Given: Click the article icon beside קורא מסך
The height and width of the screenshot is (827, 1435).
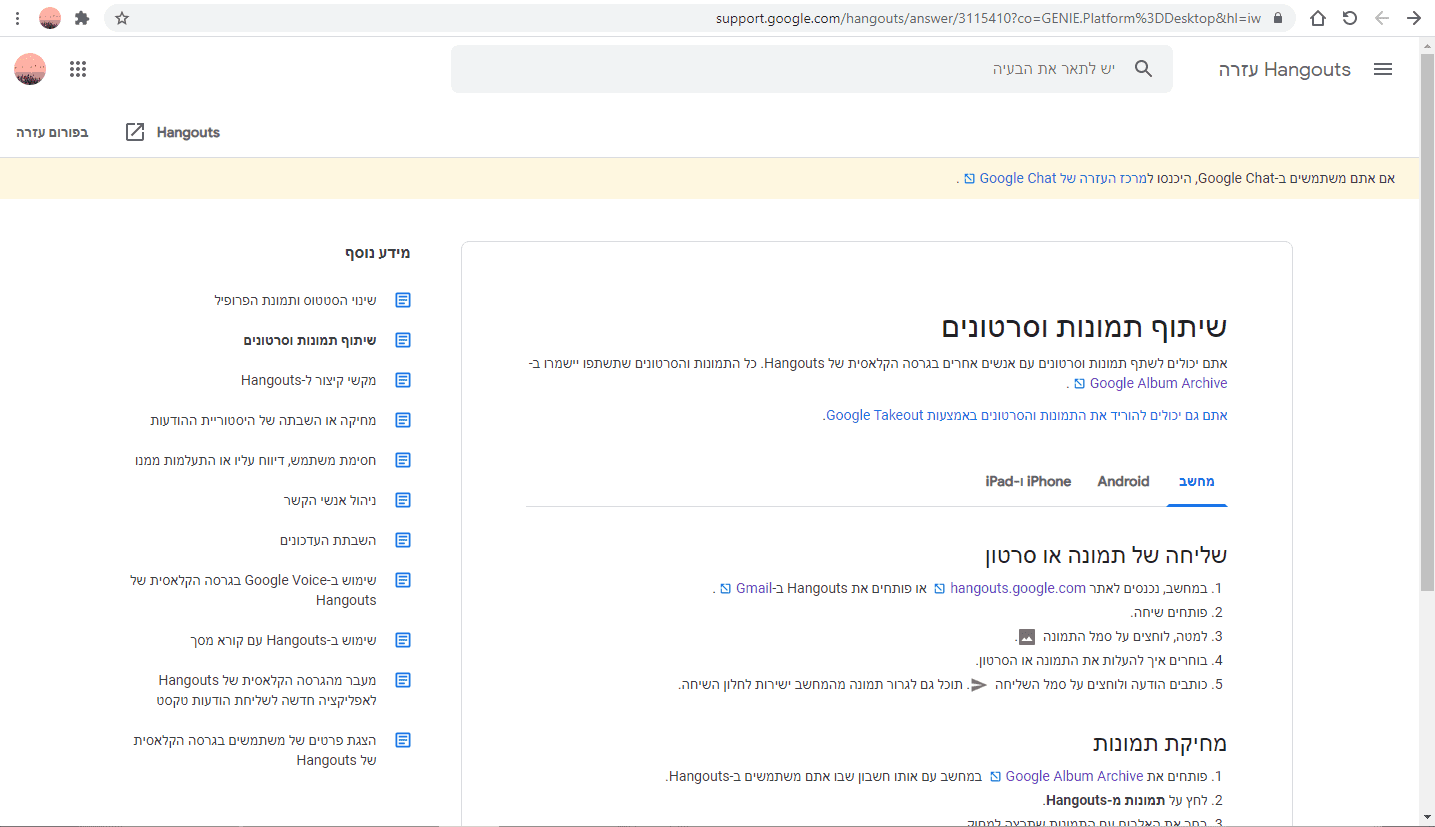Looking at the screenshot, I should (x=403, y=640).
